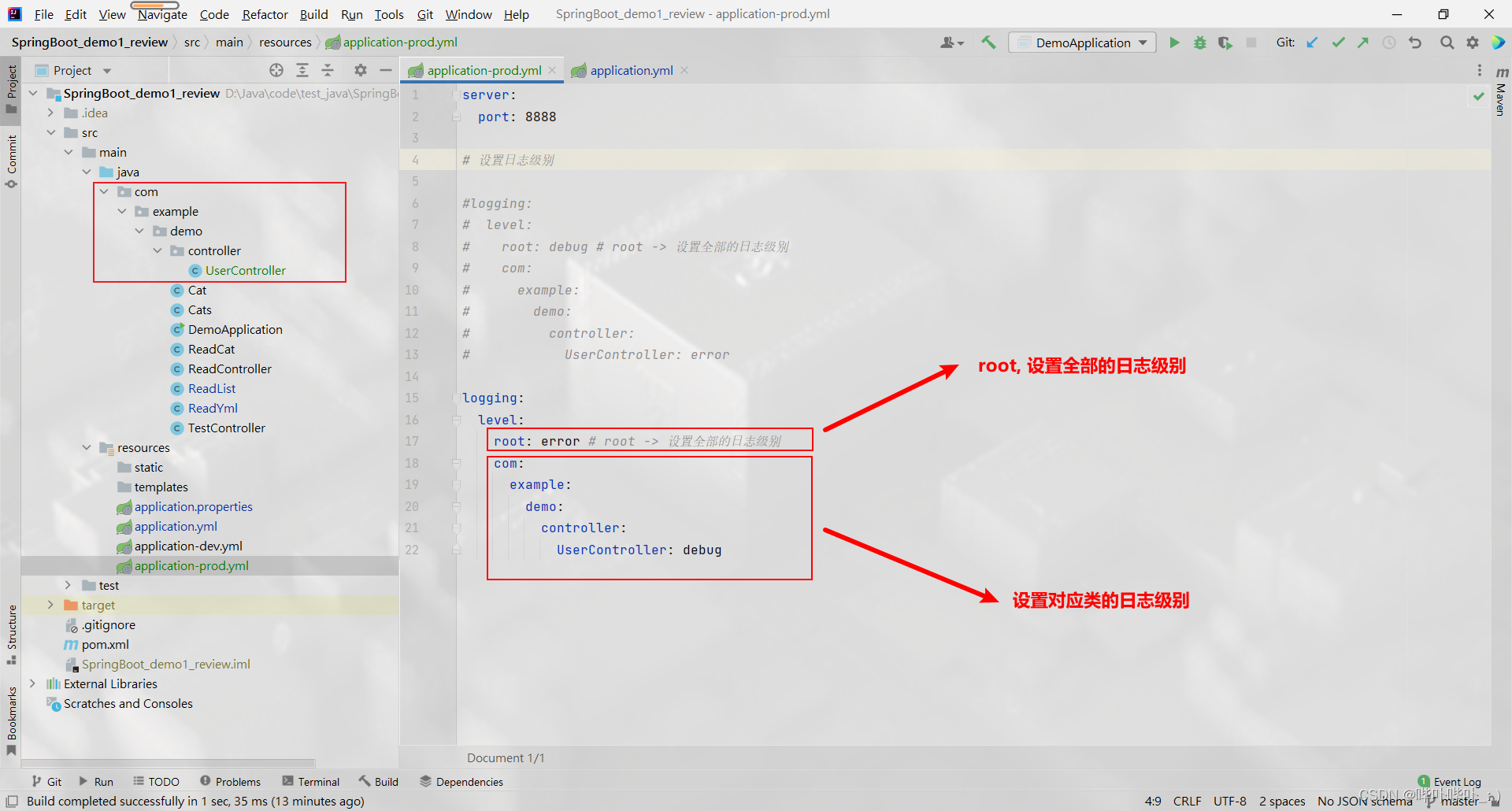Viewport: 1512px width, 811px height.
Task: Hide the Project panel with minus icon
Action: (x=386, y=70)
